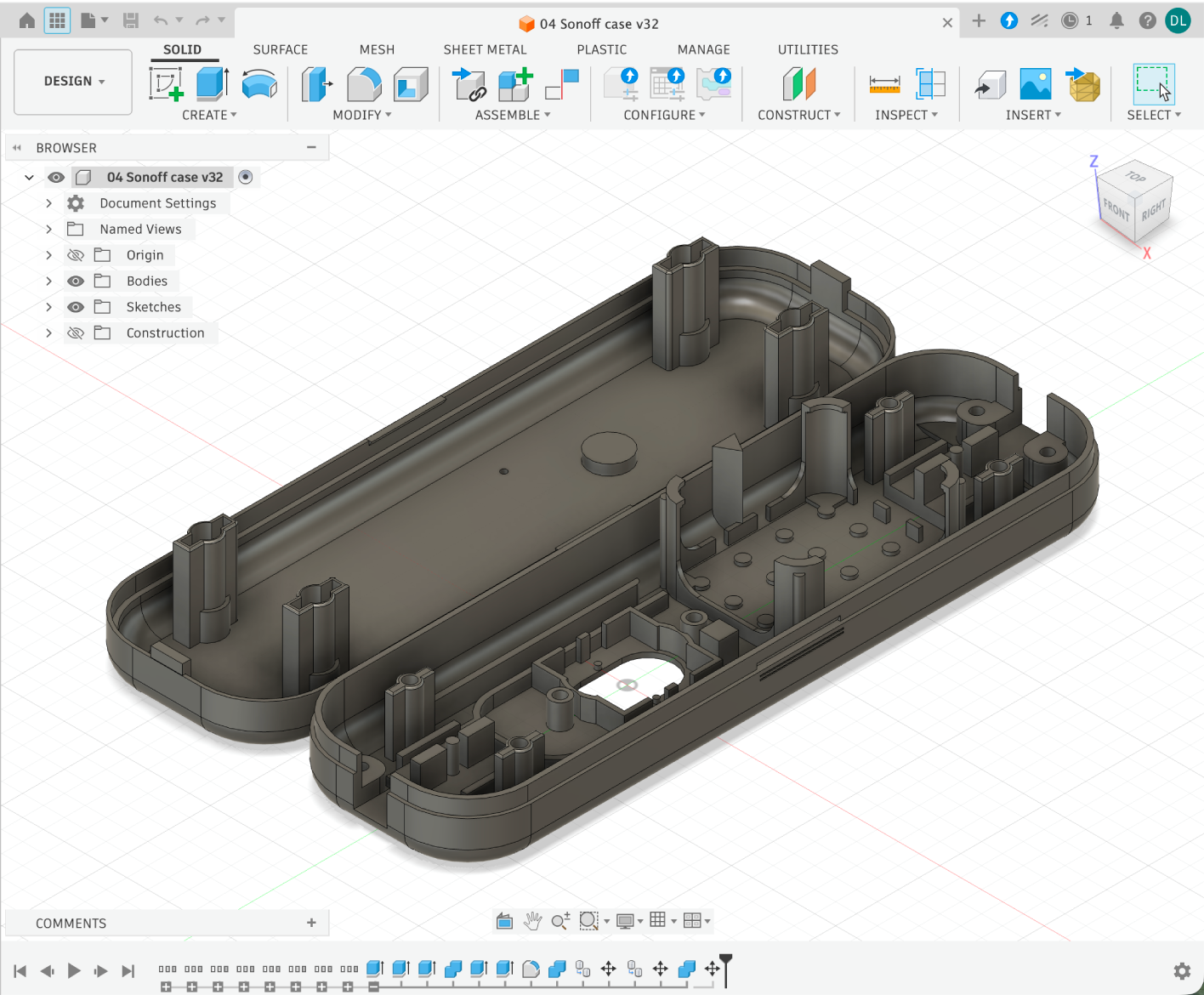The image size is (1204, 995).
Task: Switch to the SURFACE tab
Action: pos(281,49)
